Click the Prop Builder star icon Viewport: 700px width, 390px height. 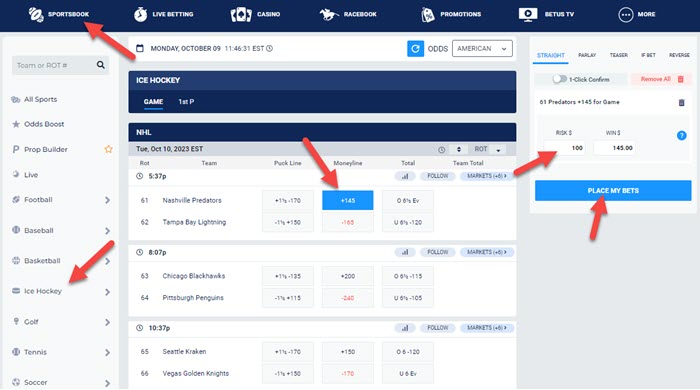point(108,149)
